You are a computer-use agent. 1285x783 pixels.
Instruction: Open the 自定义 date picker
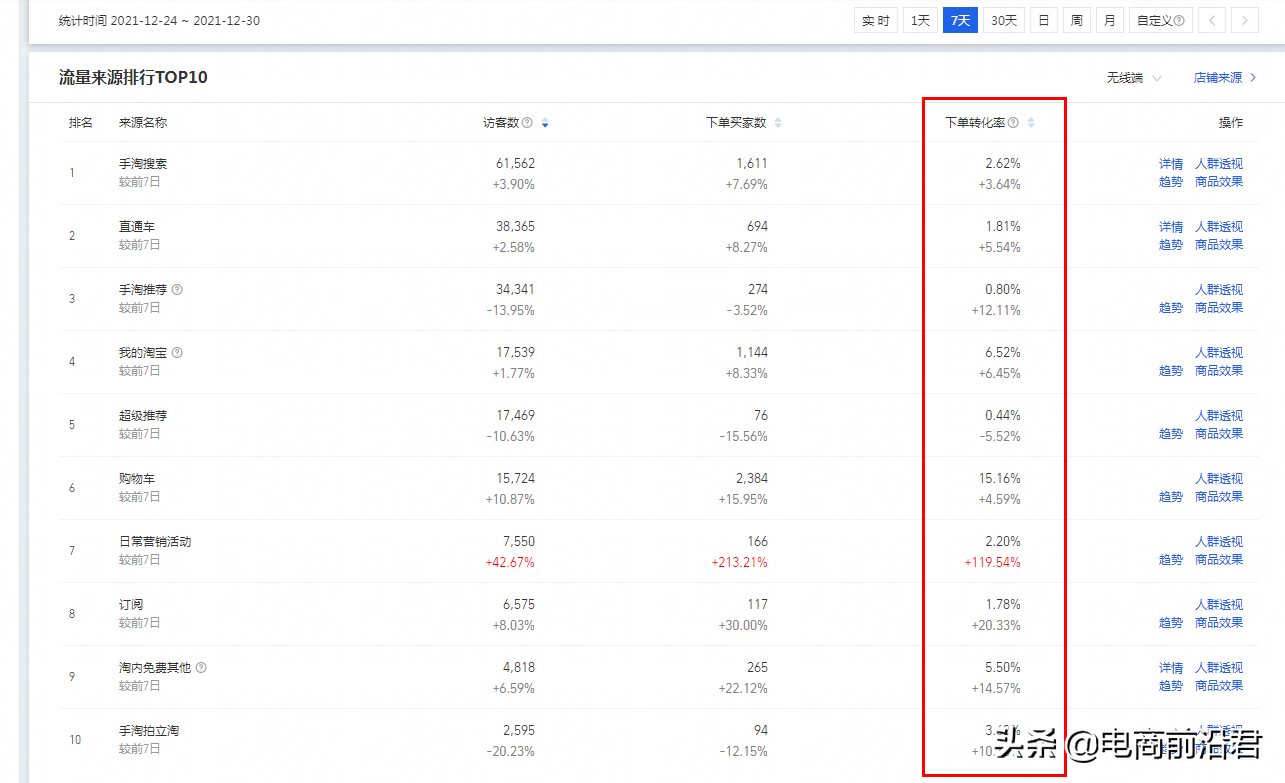1160,20
